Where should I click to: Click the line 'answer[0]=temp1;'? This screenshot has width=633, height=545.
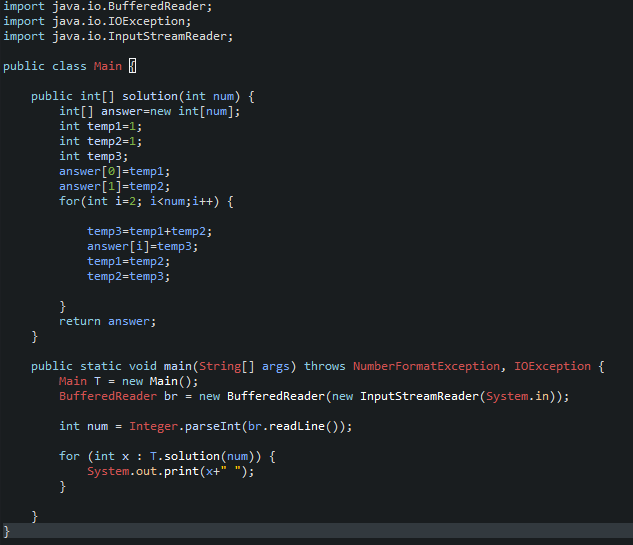click(x=115, y=172)
